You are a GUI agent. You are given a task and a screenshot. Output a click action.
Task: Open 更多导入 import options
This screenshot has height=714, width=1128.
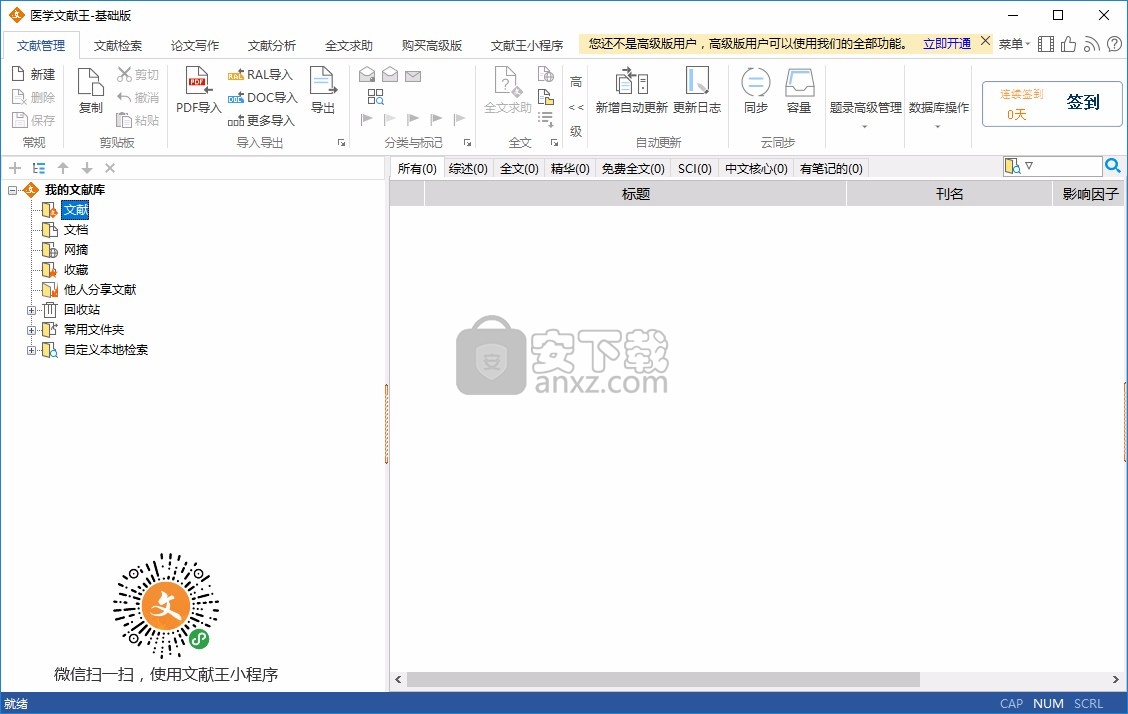point(261,121)
